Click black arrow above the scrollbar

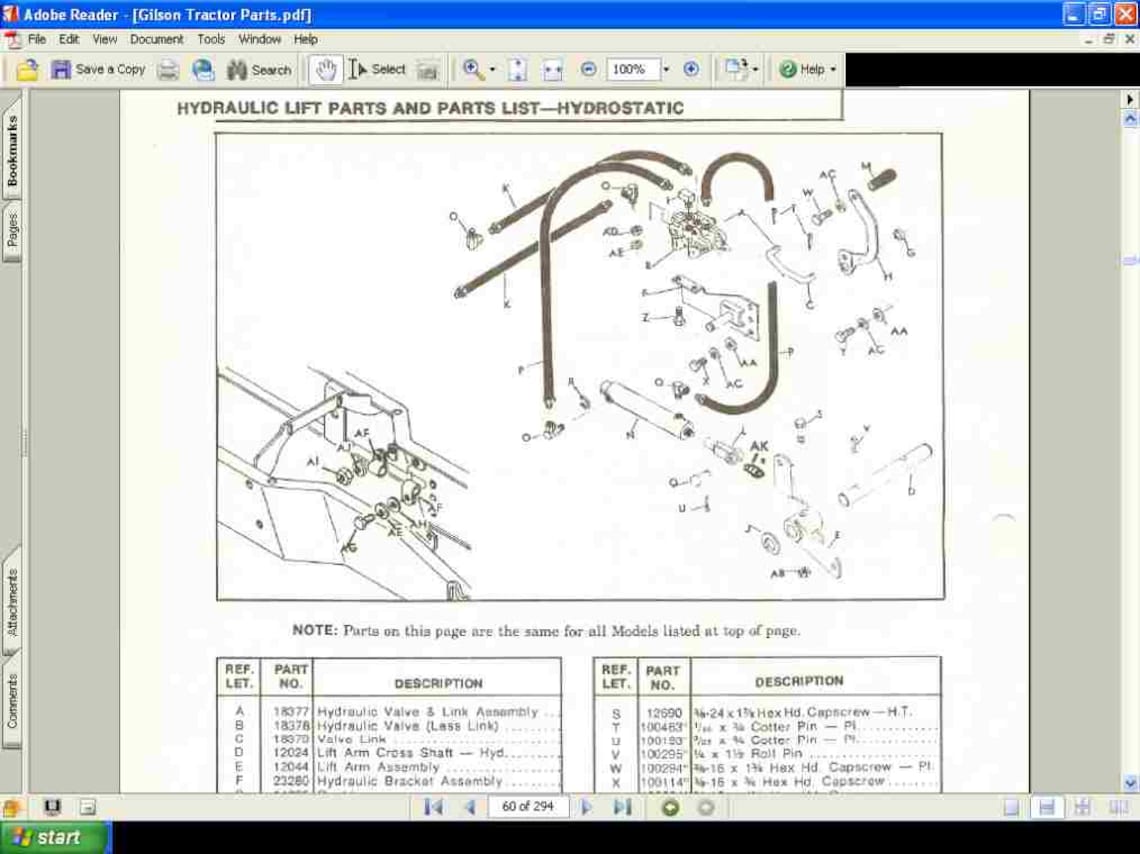coord(1130,100)
